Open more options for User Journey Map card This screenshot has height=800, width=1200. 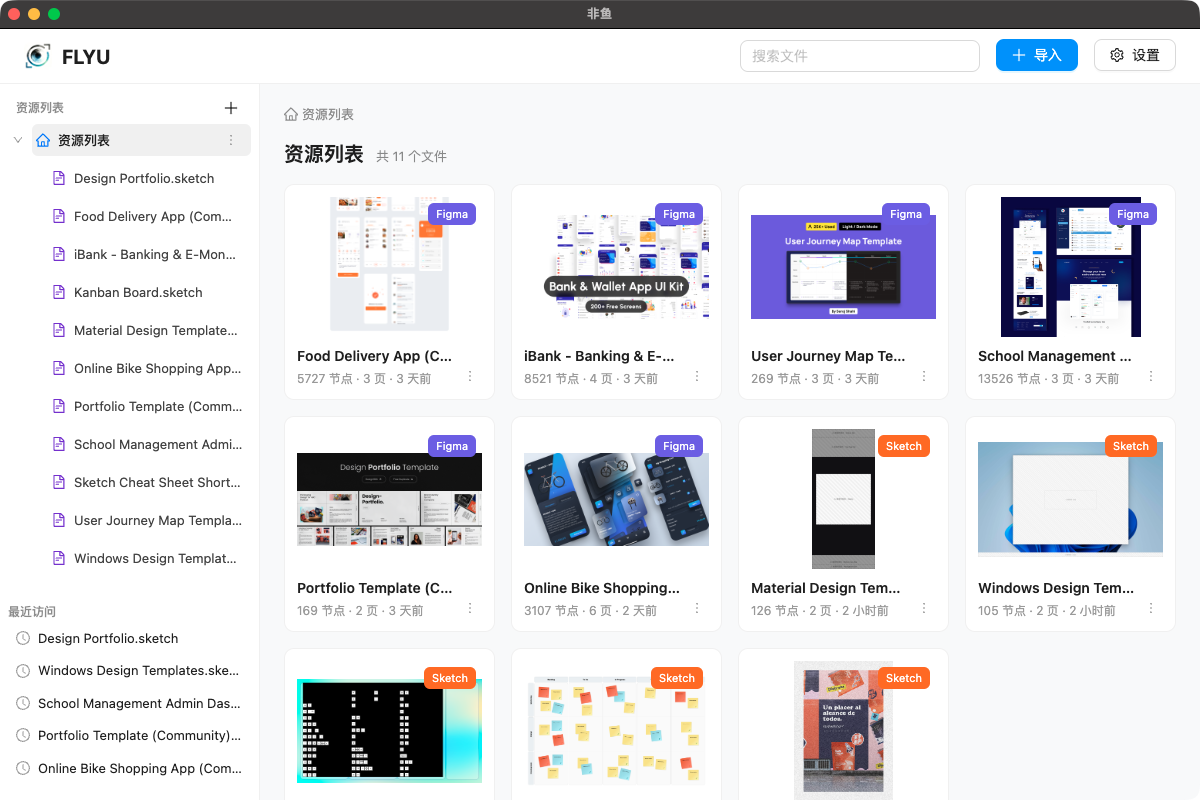point(924,377)
